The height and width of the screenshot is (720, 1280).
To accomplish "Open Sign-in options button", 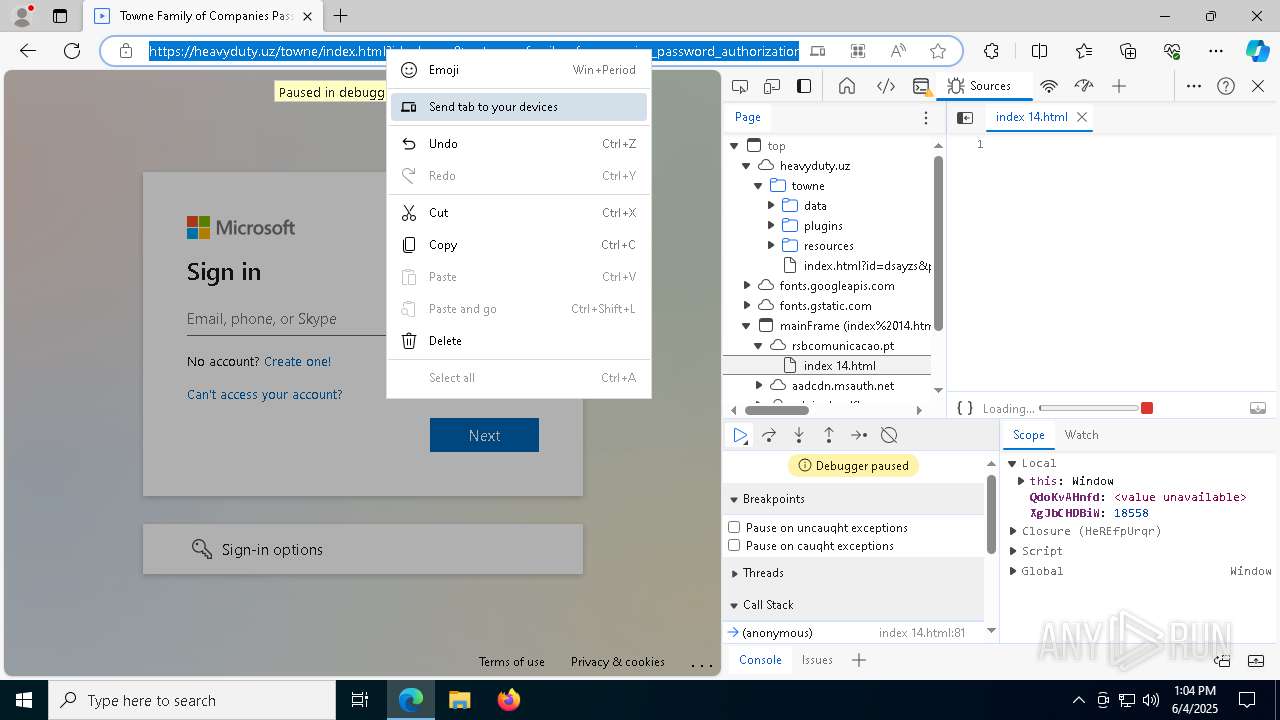I will tap(363, 549).
